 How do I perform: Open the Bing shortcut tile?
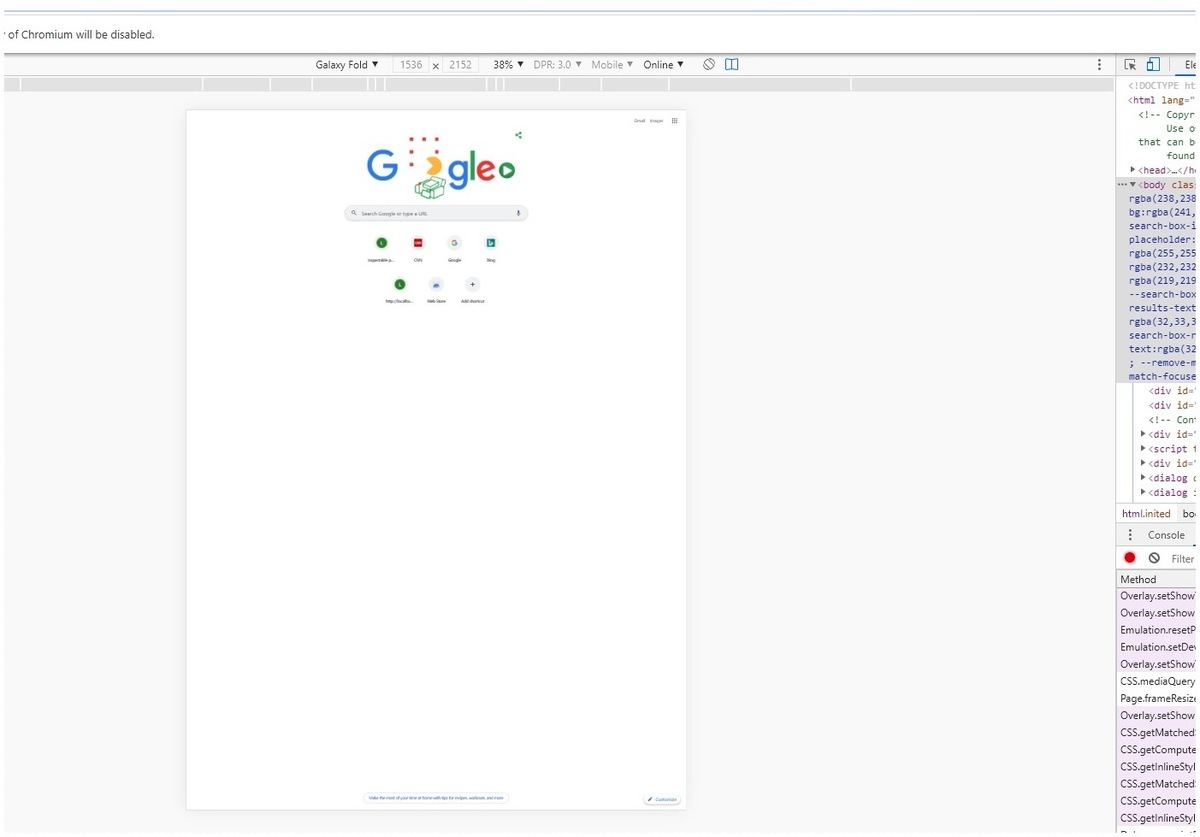tap(491, 248)
